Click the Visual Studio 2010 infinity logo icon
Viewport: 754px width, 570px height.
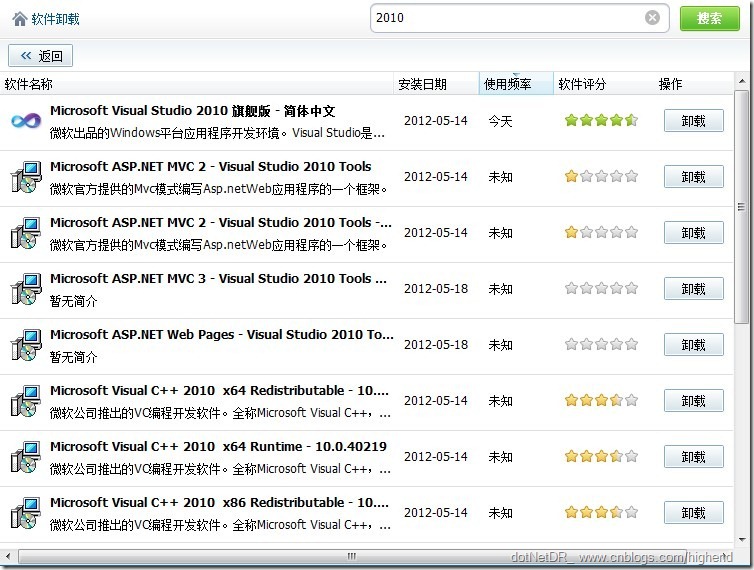pos(26,121)
